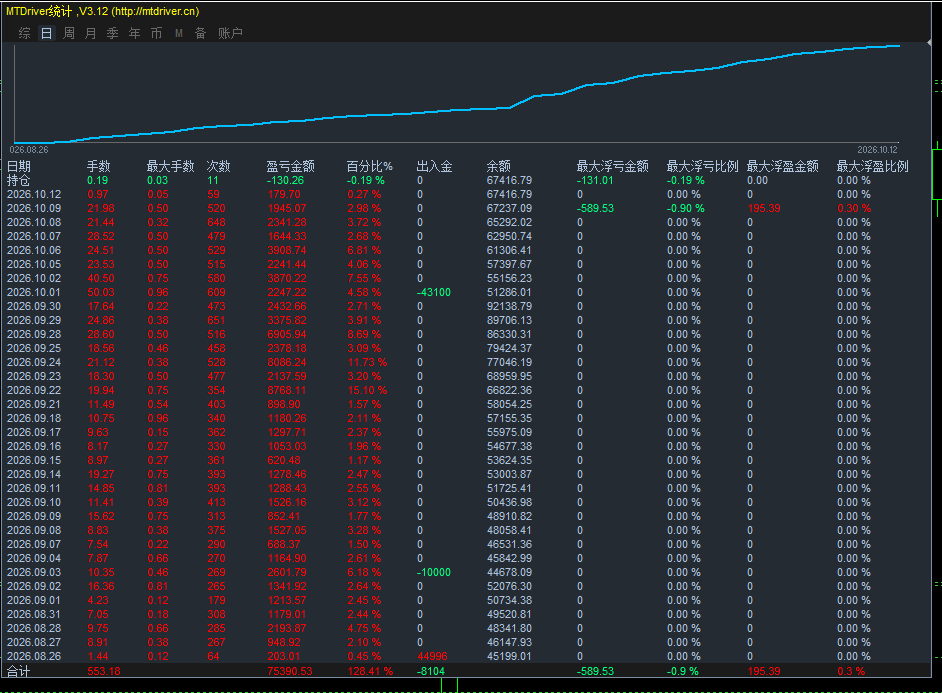Click the 15.10 % percentage cell
The width and height of the screenshot is (942, 693).
(367, 390)
